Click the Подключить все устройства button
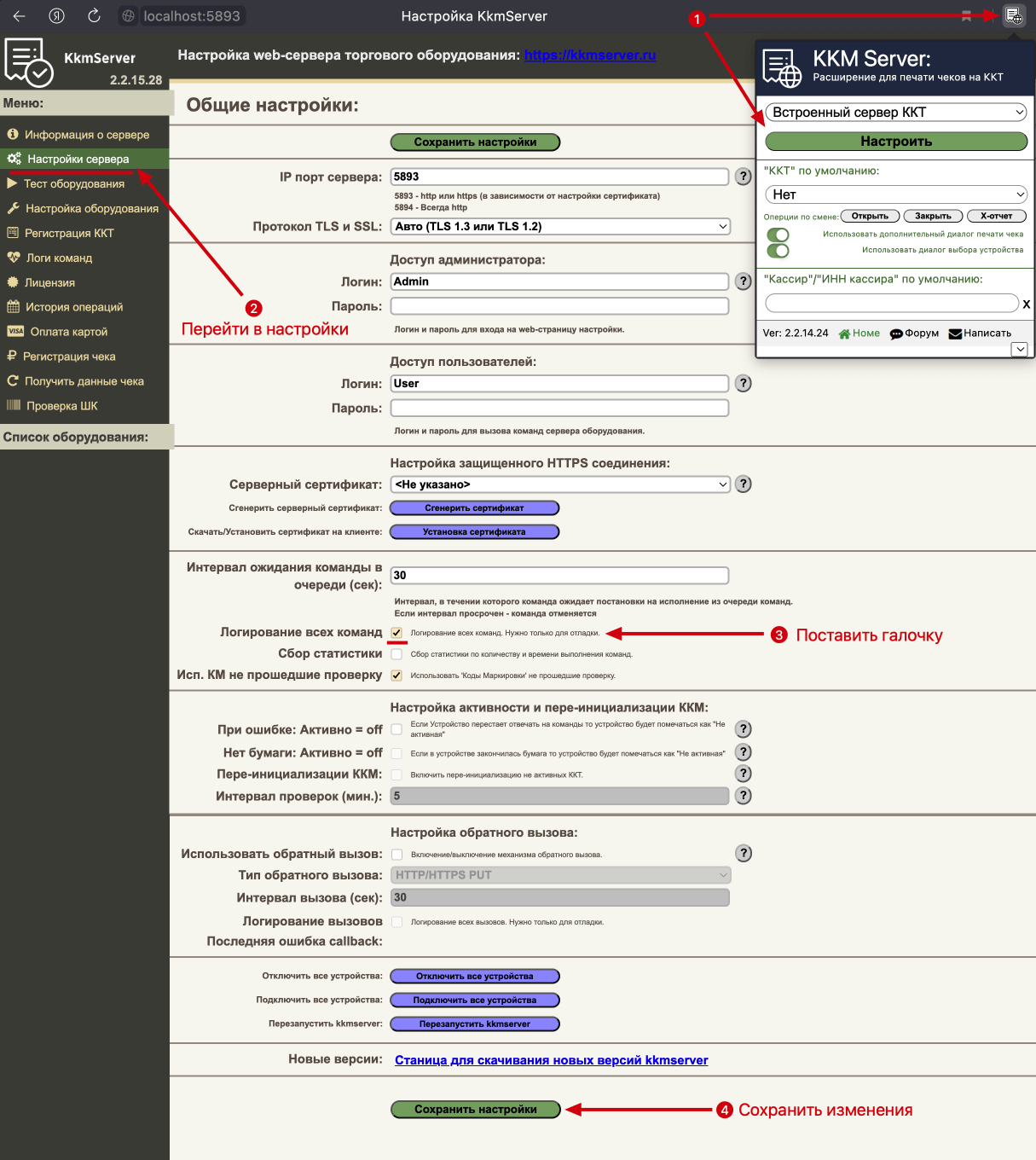This screenshot has height=1160, width=1036. (x=474, y=1000)
